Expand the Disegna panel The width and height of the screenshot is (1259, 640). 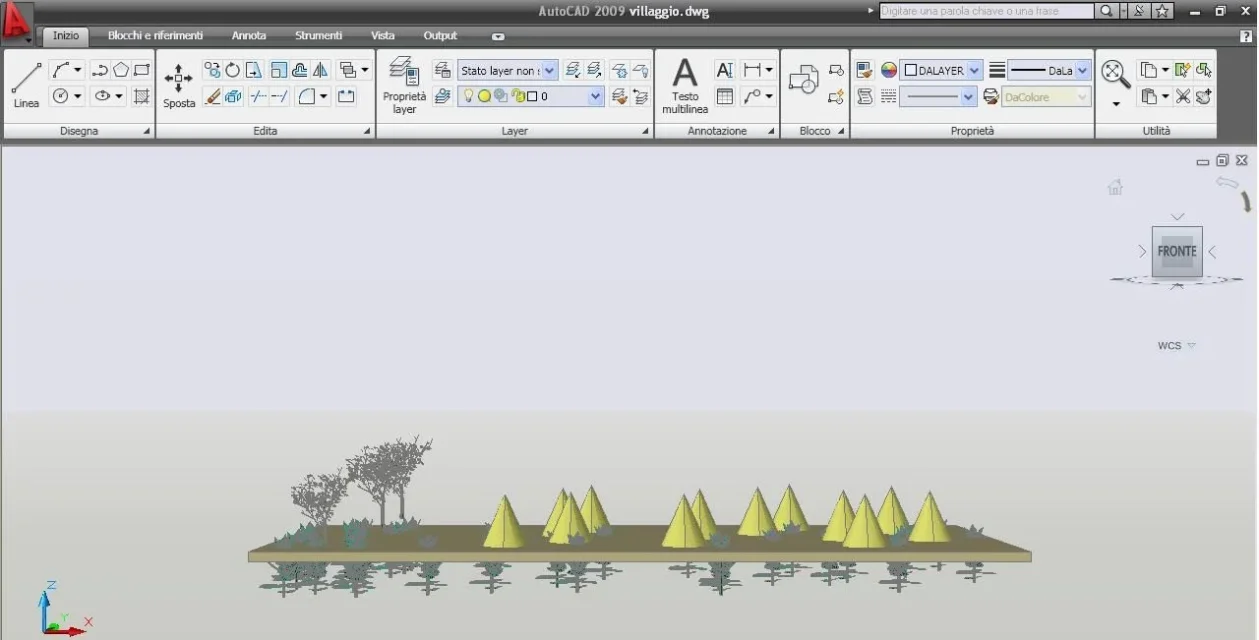(x=146, y=131)
